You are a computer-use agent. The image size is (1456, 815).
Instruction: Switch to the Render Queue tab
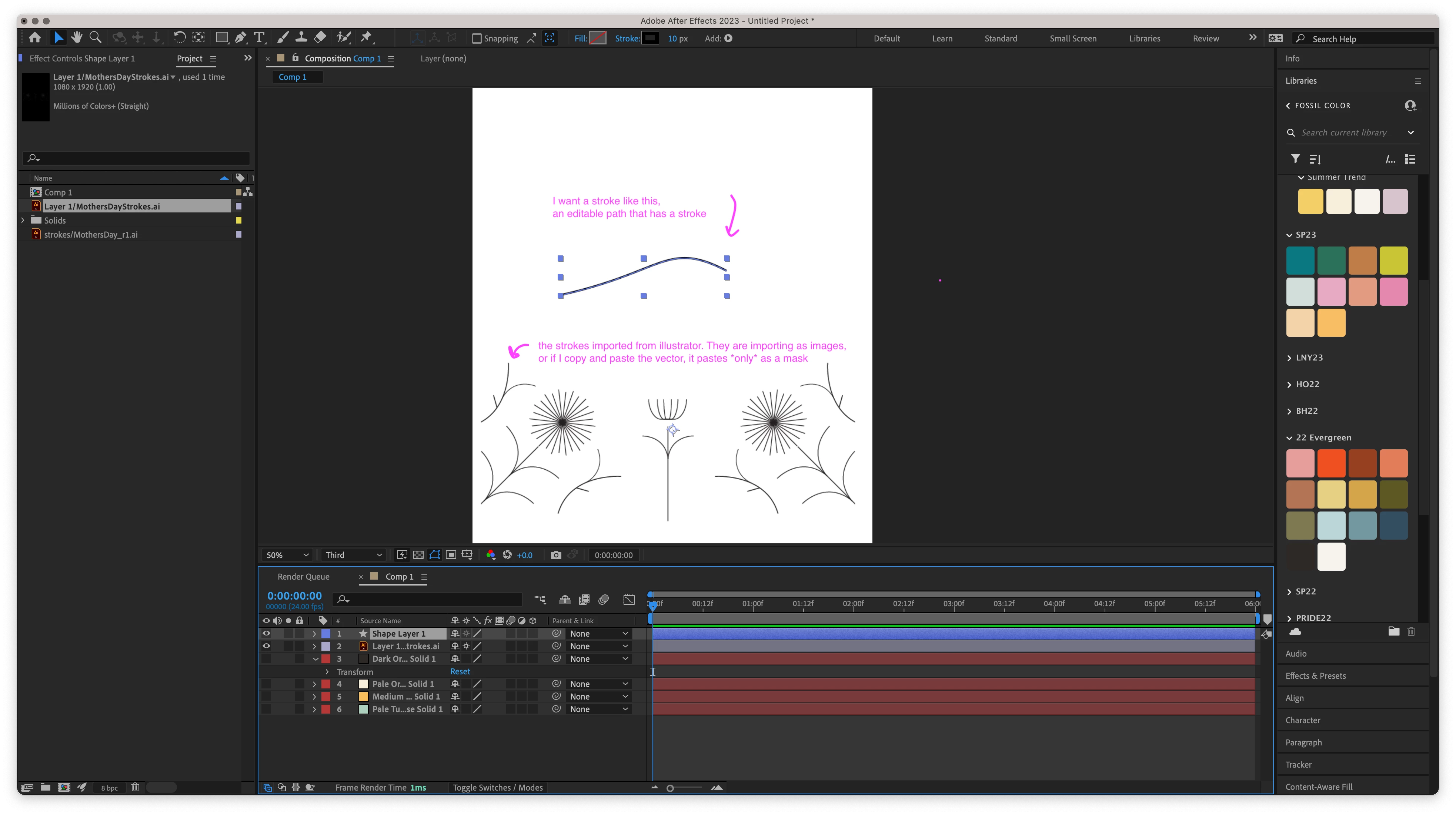[303, 577]
